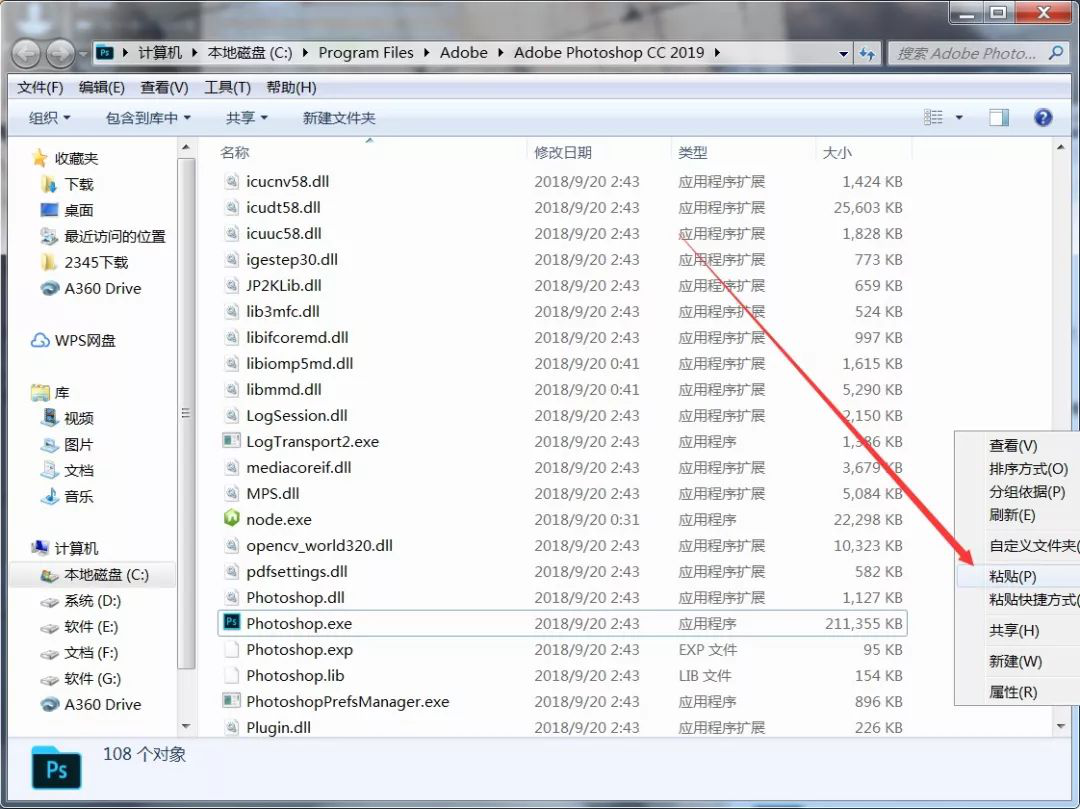
Task: Click the 下载 folder icon
Action: point(49,184)
